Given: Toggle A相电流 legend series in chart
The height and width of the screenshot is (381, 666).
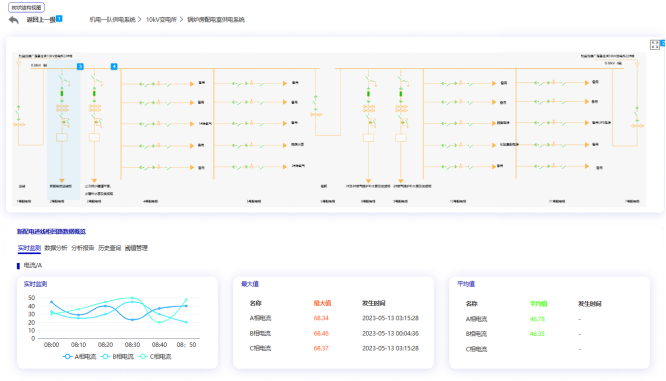Looking at the screenshot, I should 79,356.
